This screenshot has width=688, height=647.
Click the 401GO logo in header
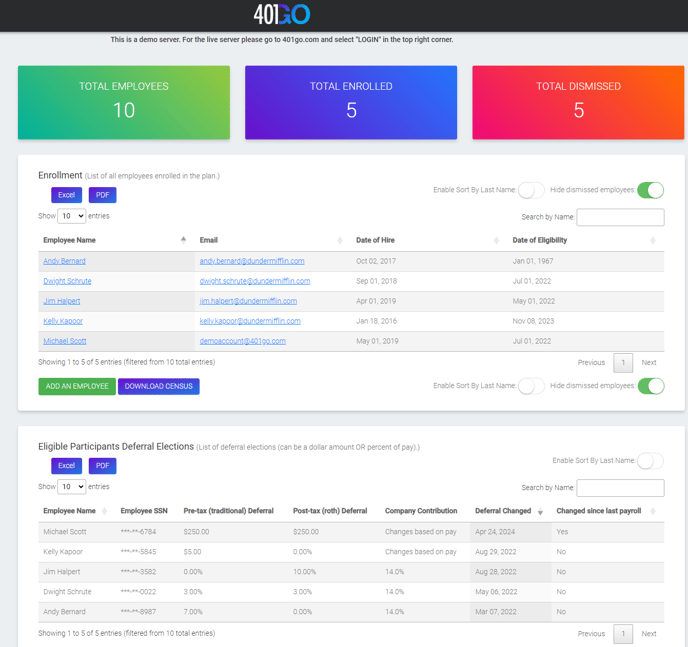pos(282,14)
